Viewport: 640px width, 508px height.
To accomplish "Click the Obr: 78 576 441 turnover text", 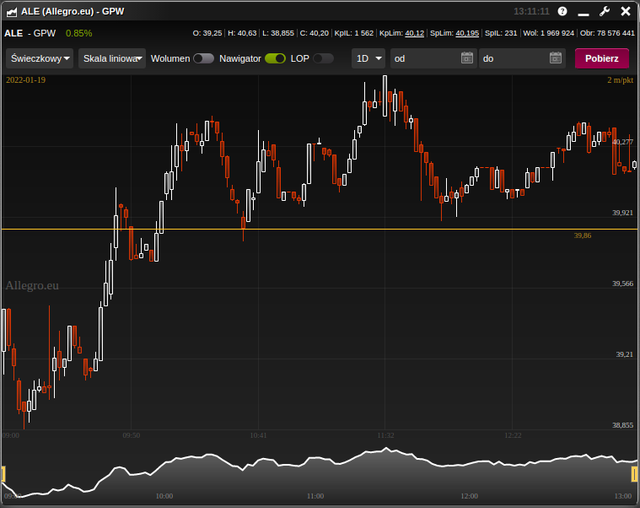I will click(607, 33).
